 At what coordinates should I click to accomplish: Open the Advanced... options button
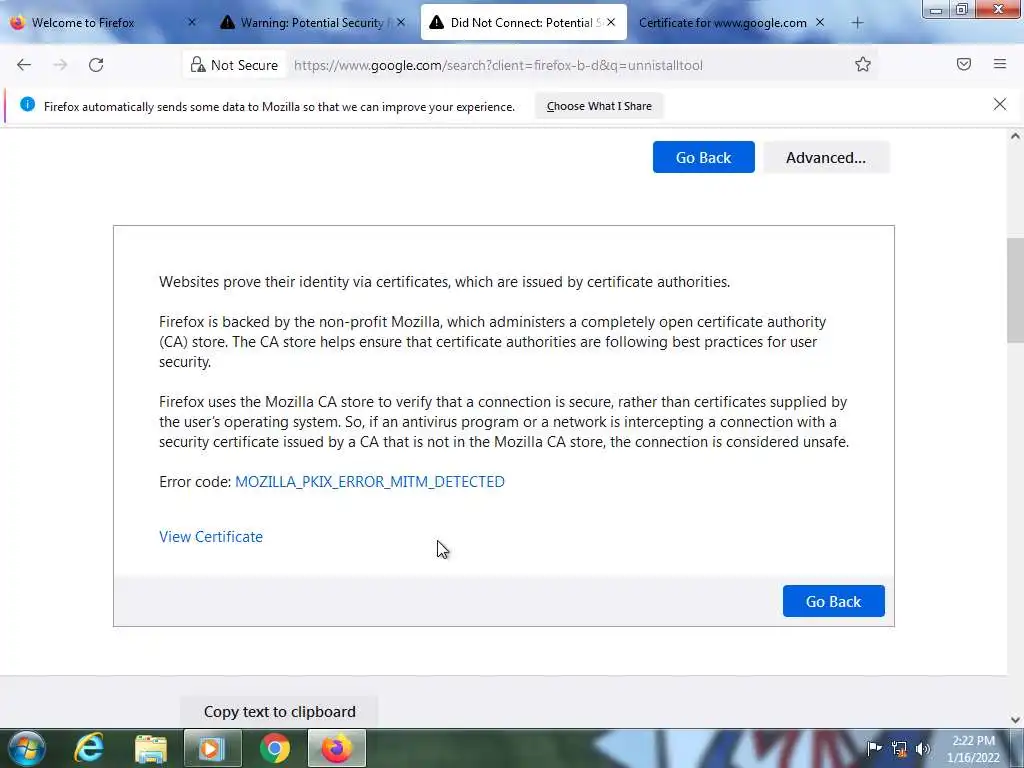click(x=826, y=157)
